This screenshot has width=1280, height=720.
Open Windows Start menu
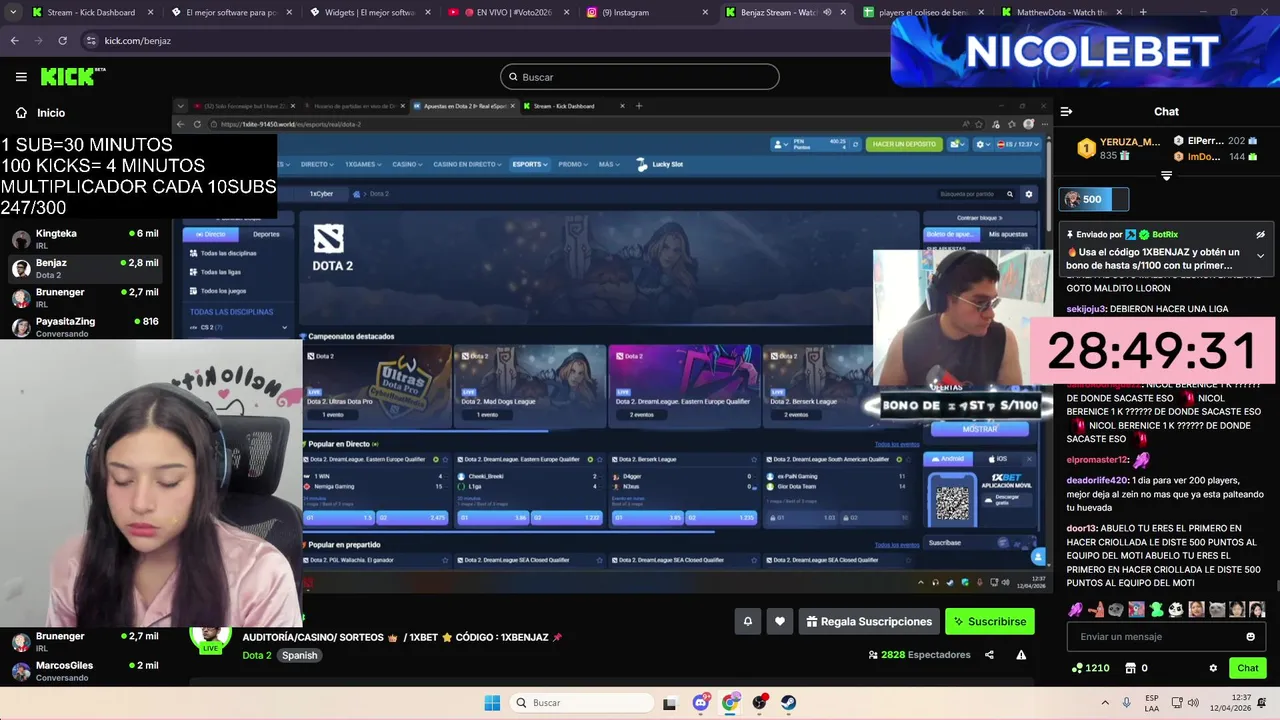coord(492,703)
